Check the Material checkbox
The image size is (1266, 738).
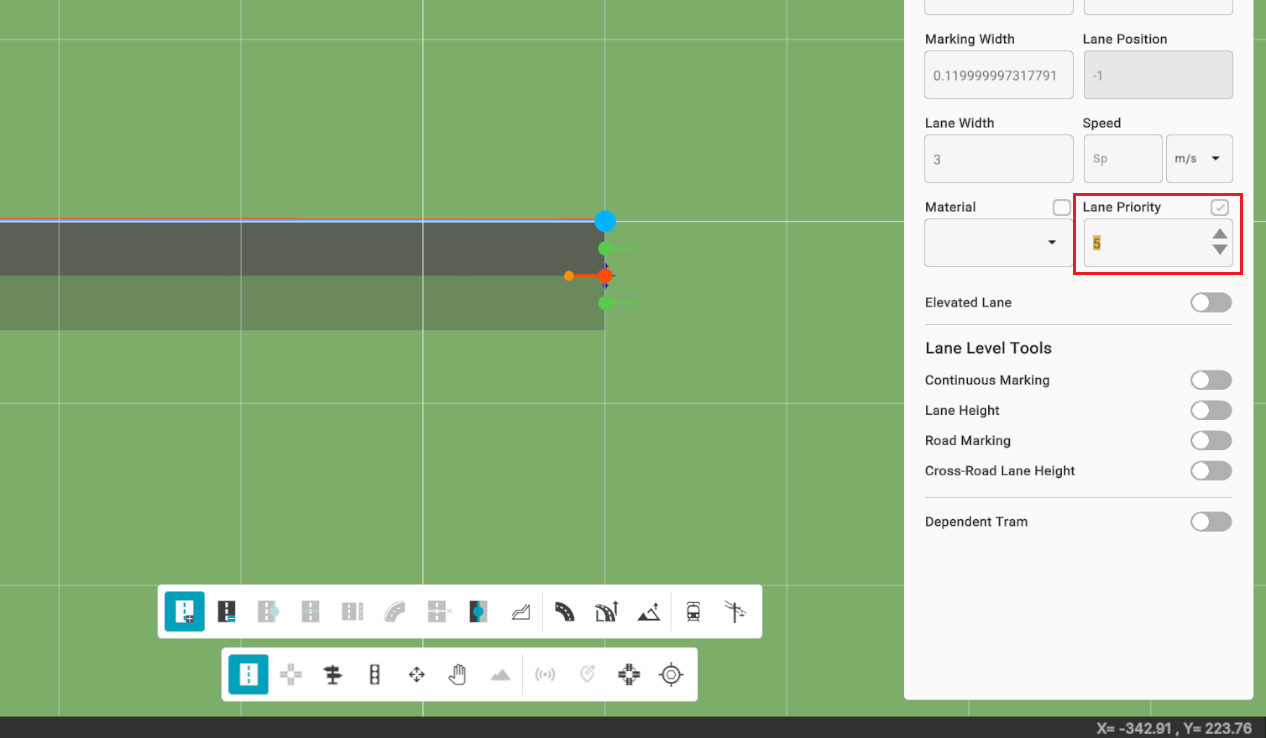pos(1061,207)
